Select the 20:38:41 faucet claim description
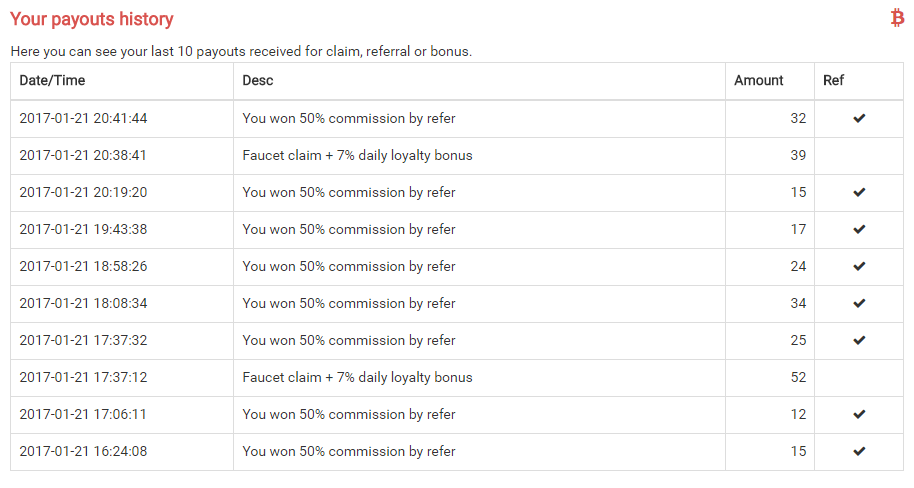 (357, 155)
